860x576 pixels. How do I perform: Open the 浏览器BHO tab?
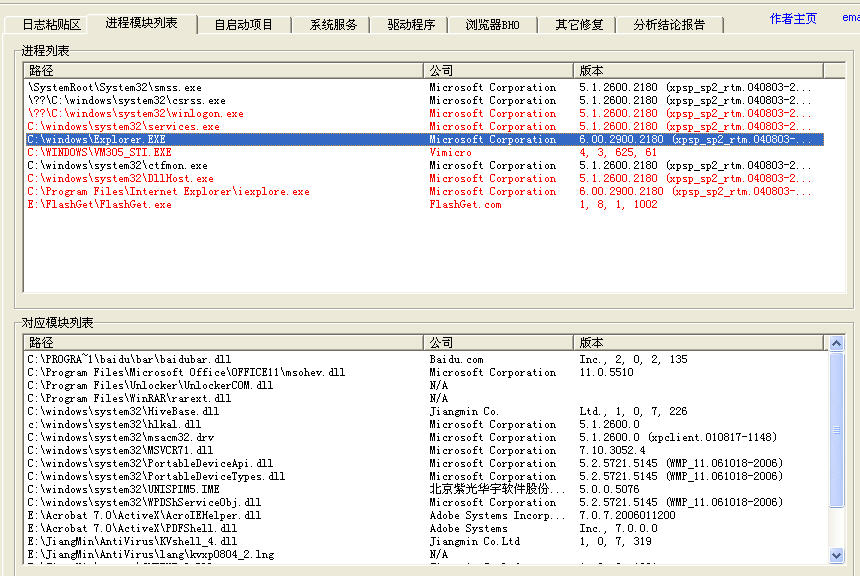[493, 25]
